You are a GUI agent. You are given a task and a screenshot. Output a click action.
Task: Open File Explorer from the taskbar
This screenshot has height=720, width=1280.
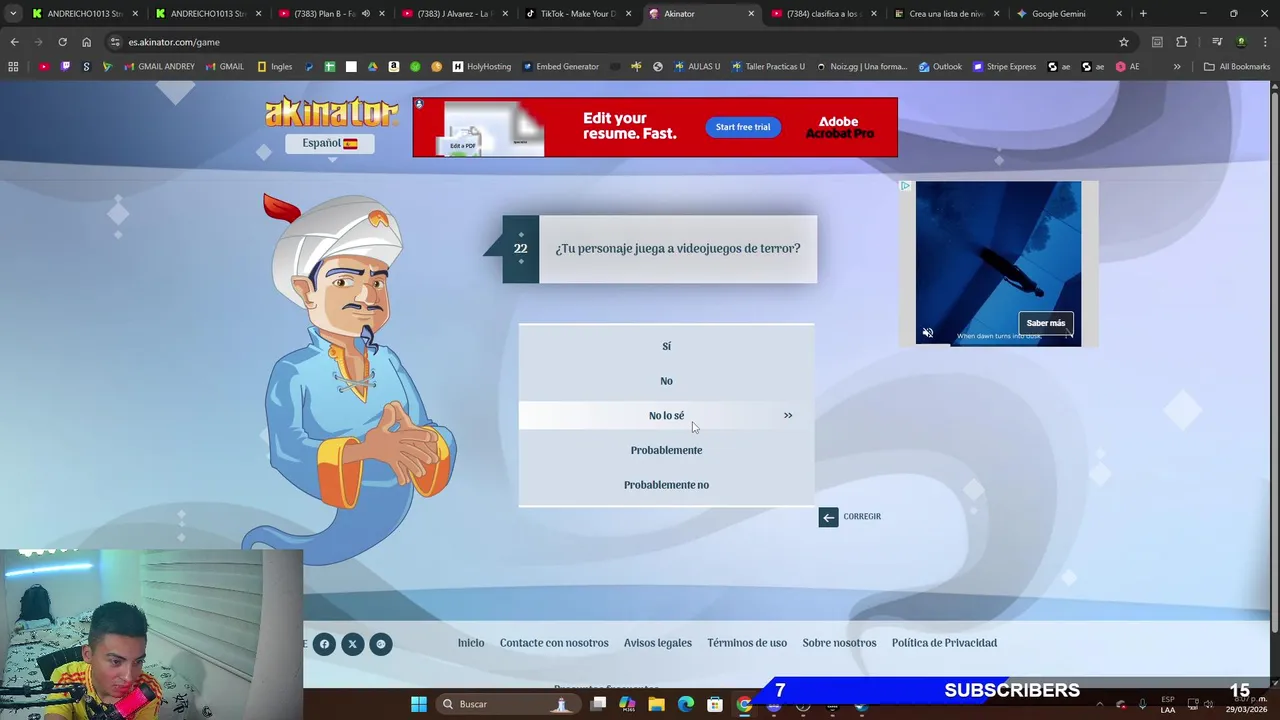[656, 704]
